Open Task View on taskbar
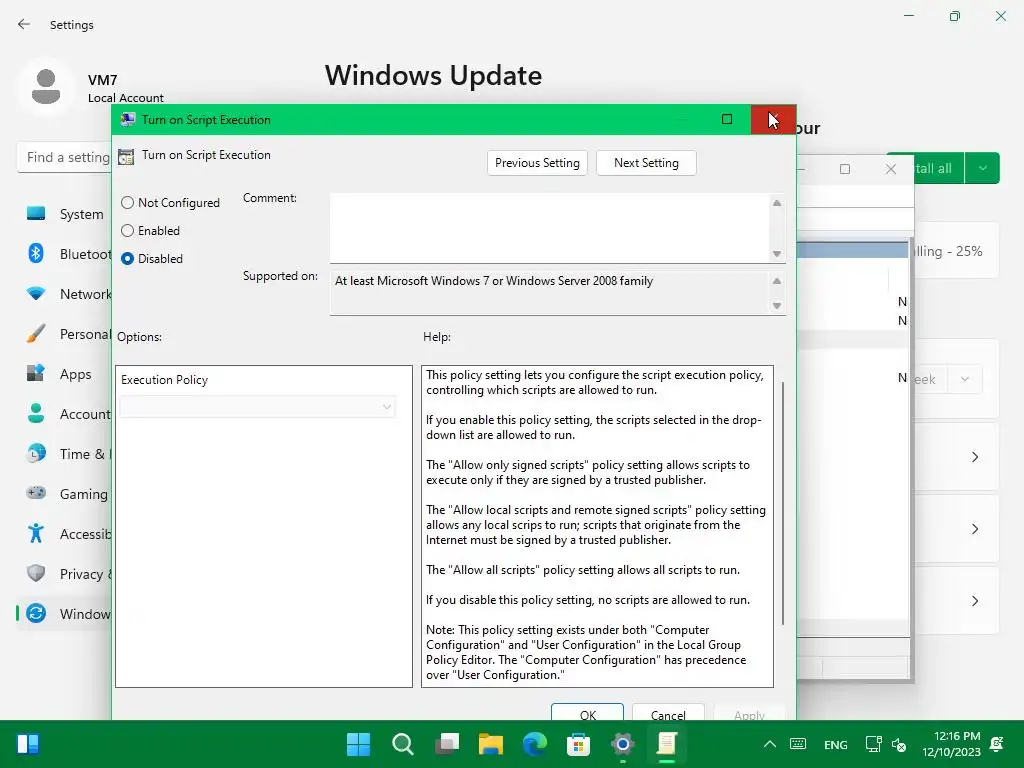1024x768 pixels. [x=447, y=744]
